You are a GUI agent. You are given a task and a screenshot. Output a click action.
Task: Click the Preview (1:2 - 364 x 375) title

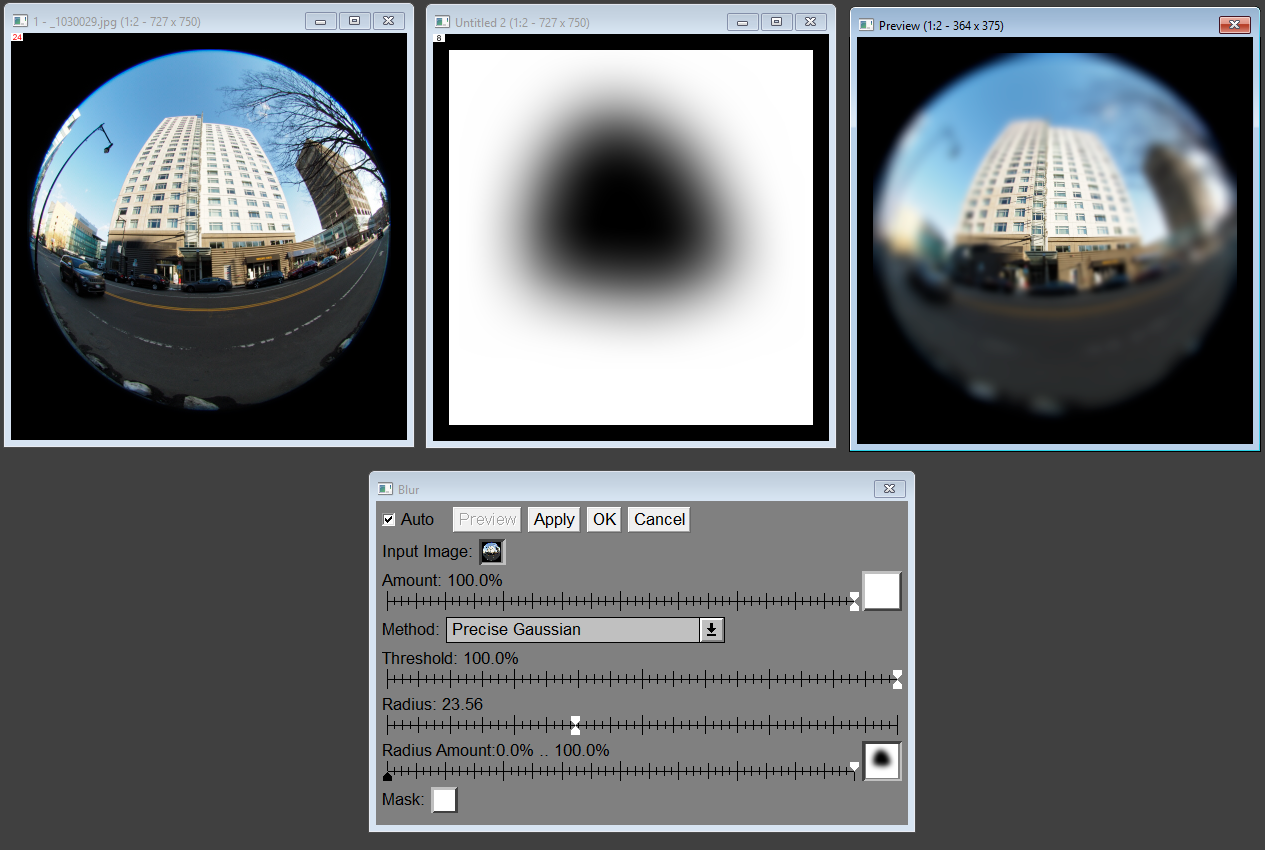tap(941, 25)
